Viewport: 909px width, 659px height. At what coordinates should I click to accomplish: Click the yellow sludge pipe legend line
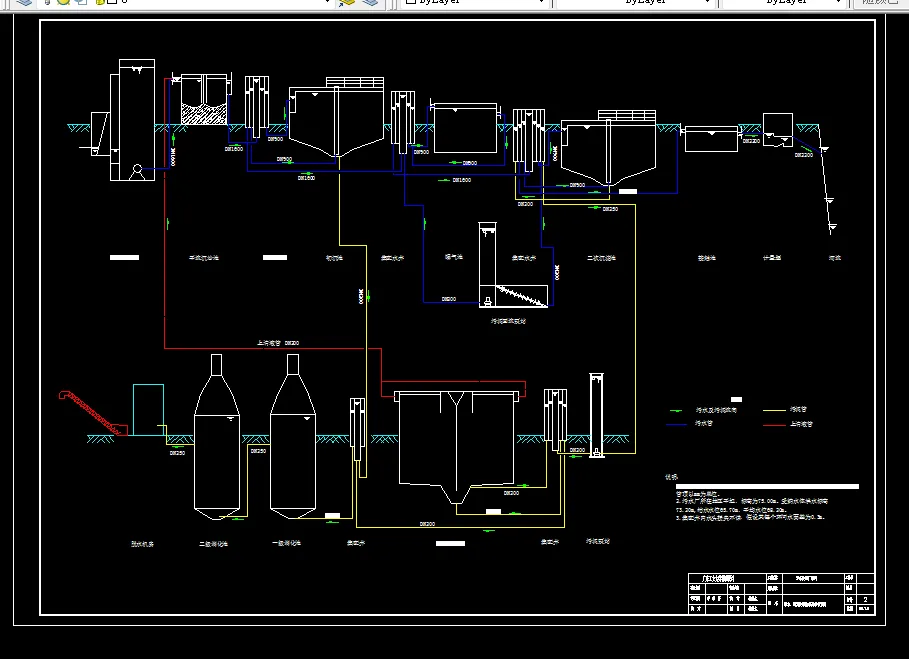point(774,410)
